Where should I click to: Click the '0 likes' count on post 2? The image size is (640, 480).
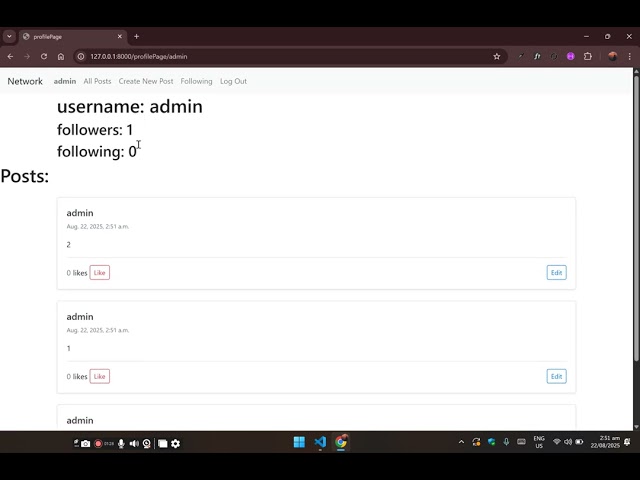[77, 273]
